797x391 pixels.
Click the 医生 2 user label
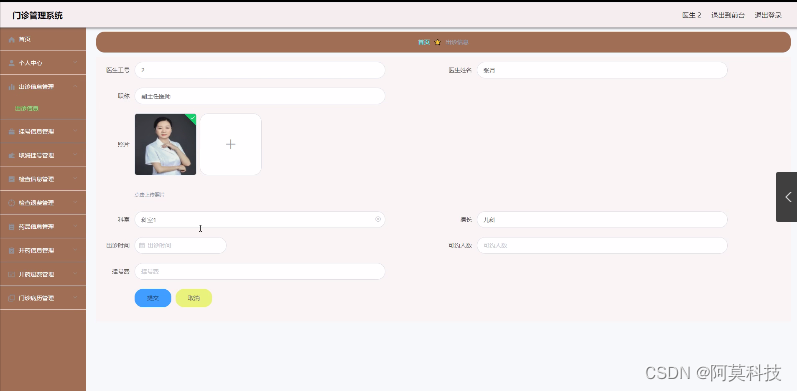[691, 15]
